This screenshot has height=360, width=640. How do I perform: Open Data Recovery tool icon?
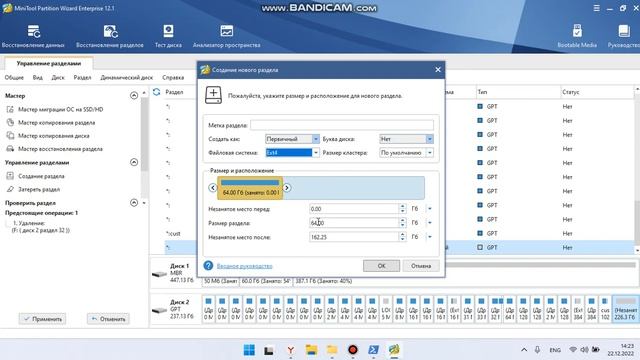coord(33,31)
